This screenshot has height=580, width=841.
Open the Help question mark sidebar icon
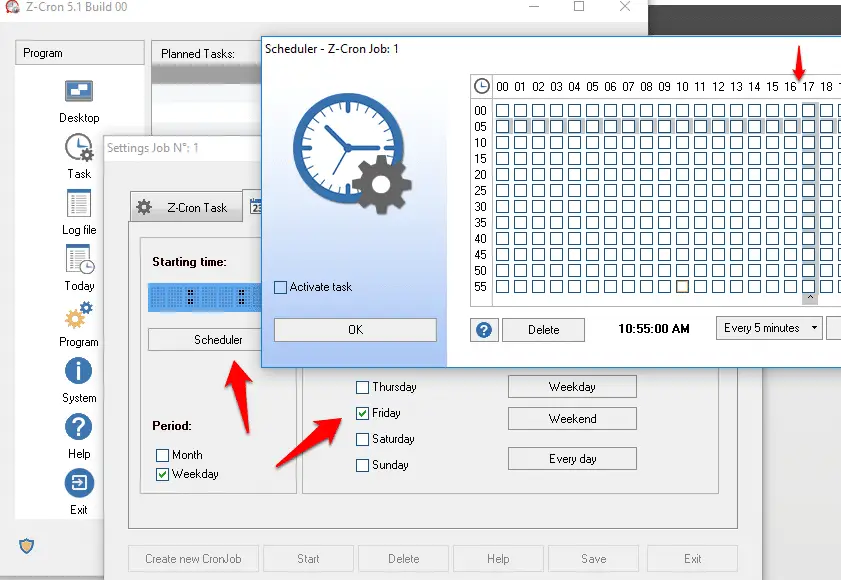(x=78, y=427)
